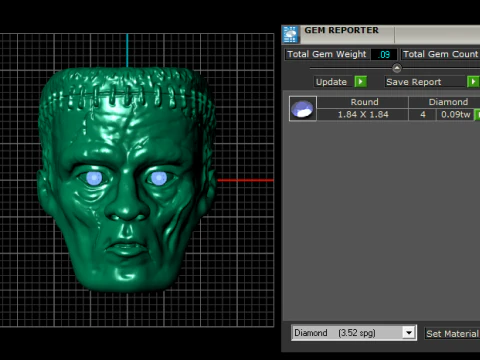Click the round gem thumbnail in report row
The height and width of the screenshot is (360, 480).
[303, 109]
